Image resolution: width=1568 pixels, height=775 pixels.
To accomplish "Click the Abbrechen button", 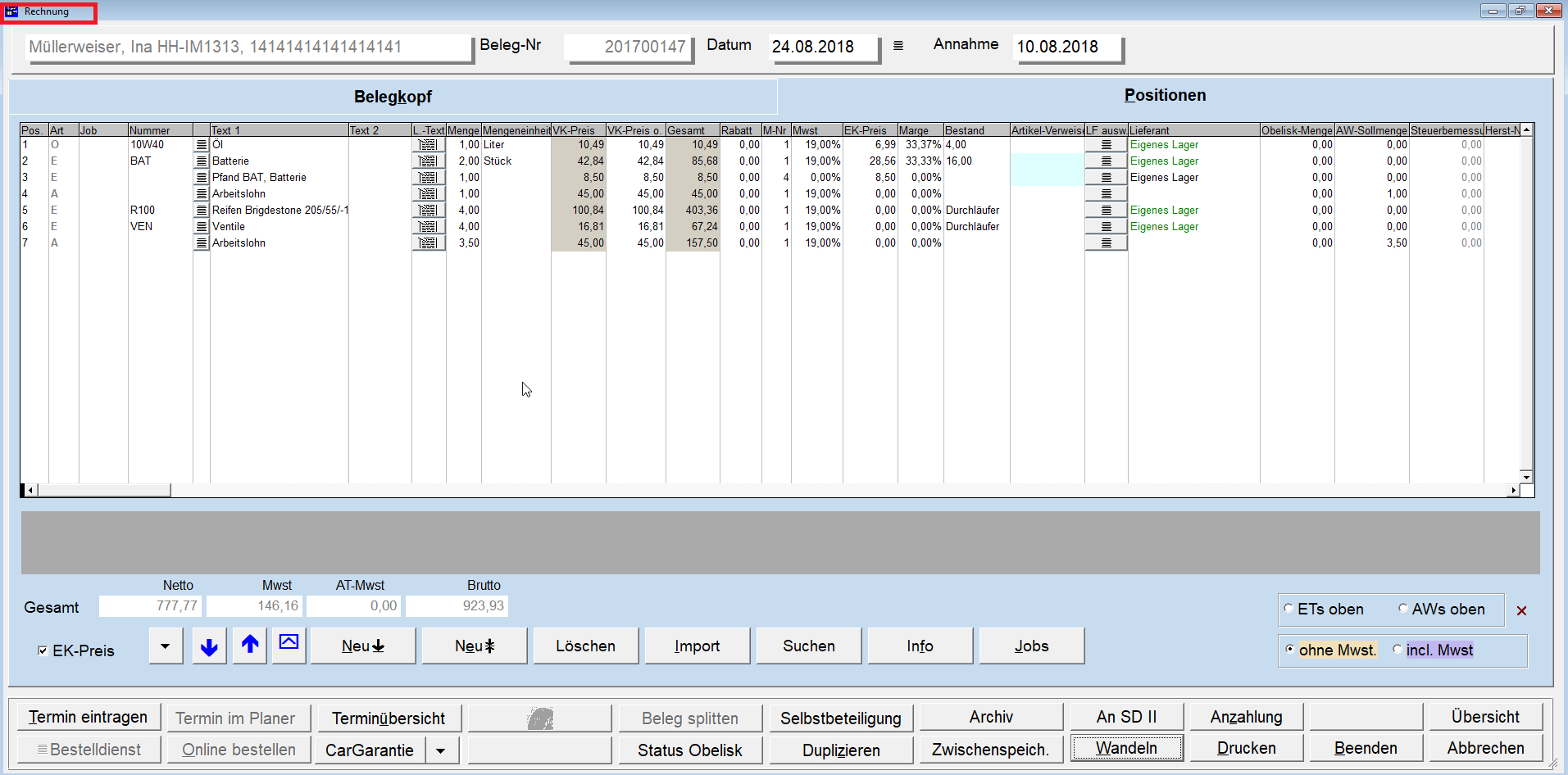I will pos(1485,748).
